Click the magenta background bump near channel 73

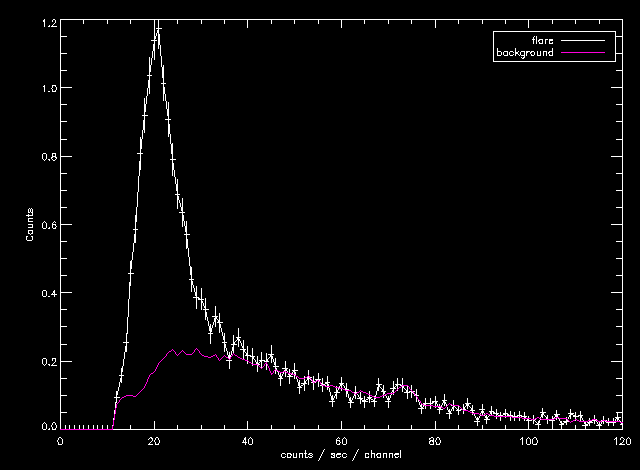(x=404, y=386)
